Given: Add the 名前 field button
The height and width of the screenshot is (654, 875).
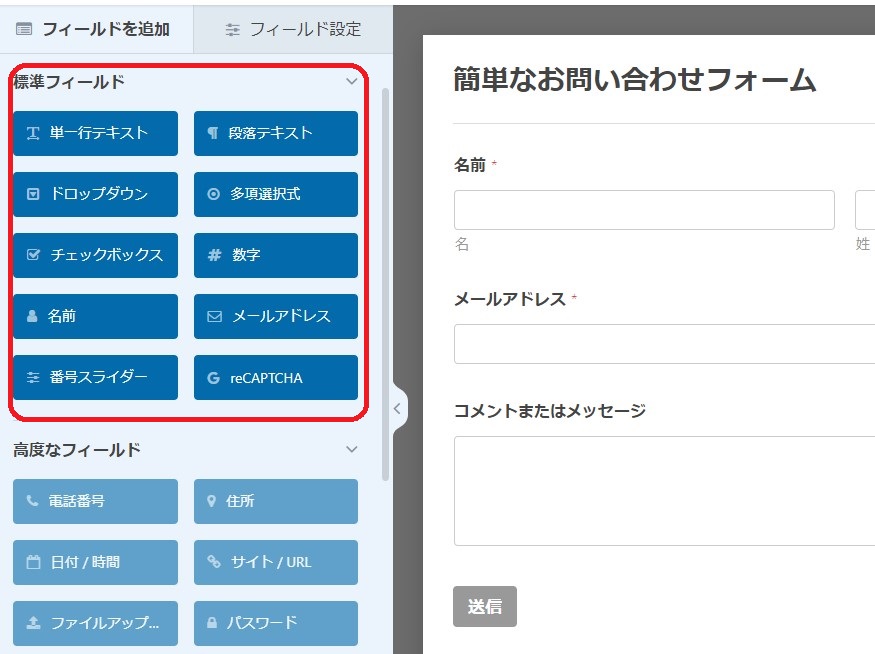Looking at the screenshot, I should click(96, 316).
